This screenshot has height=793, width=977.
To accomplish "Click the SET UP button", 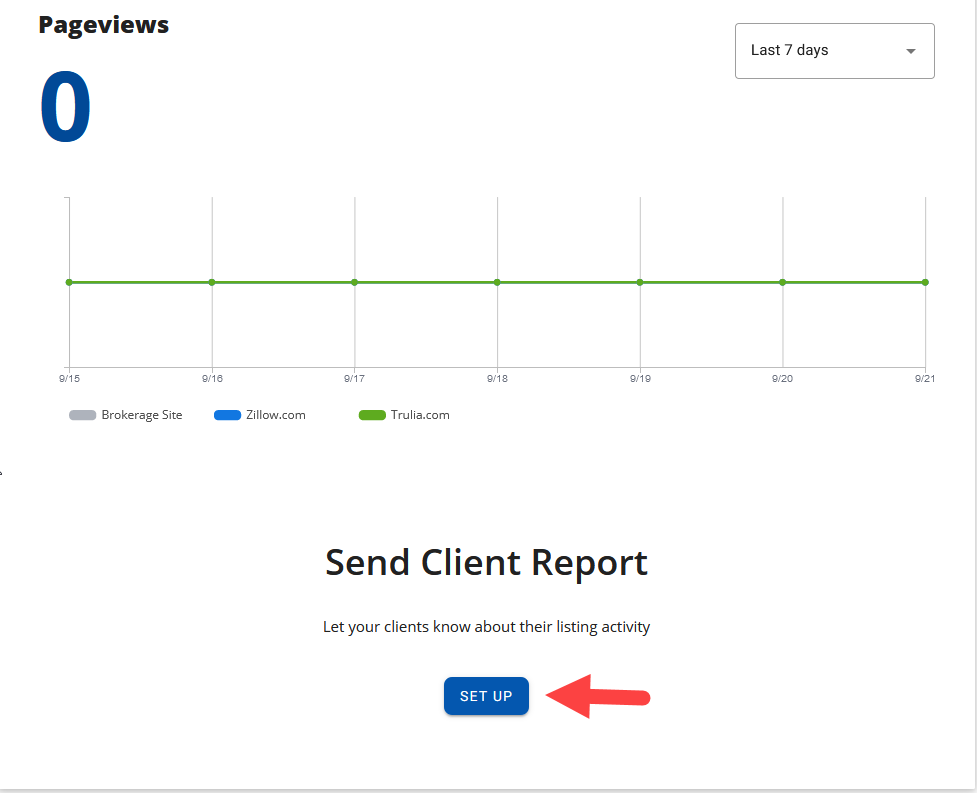I will point(486,696).
